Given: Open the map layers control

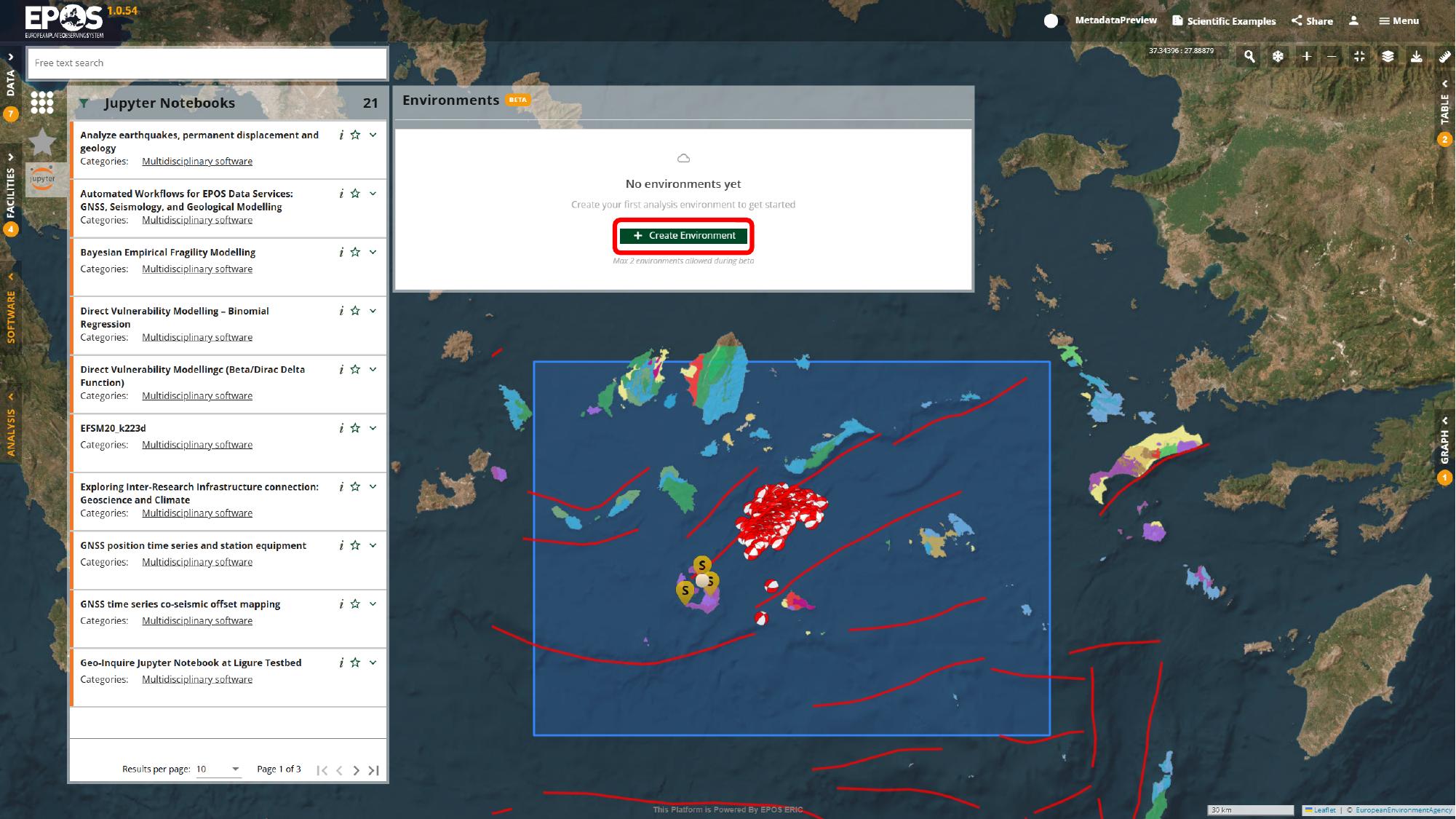Looking at the screenshot, I should pos(1388,56).
